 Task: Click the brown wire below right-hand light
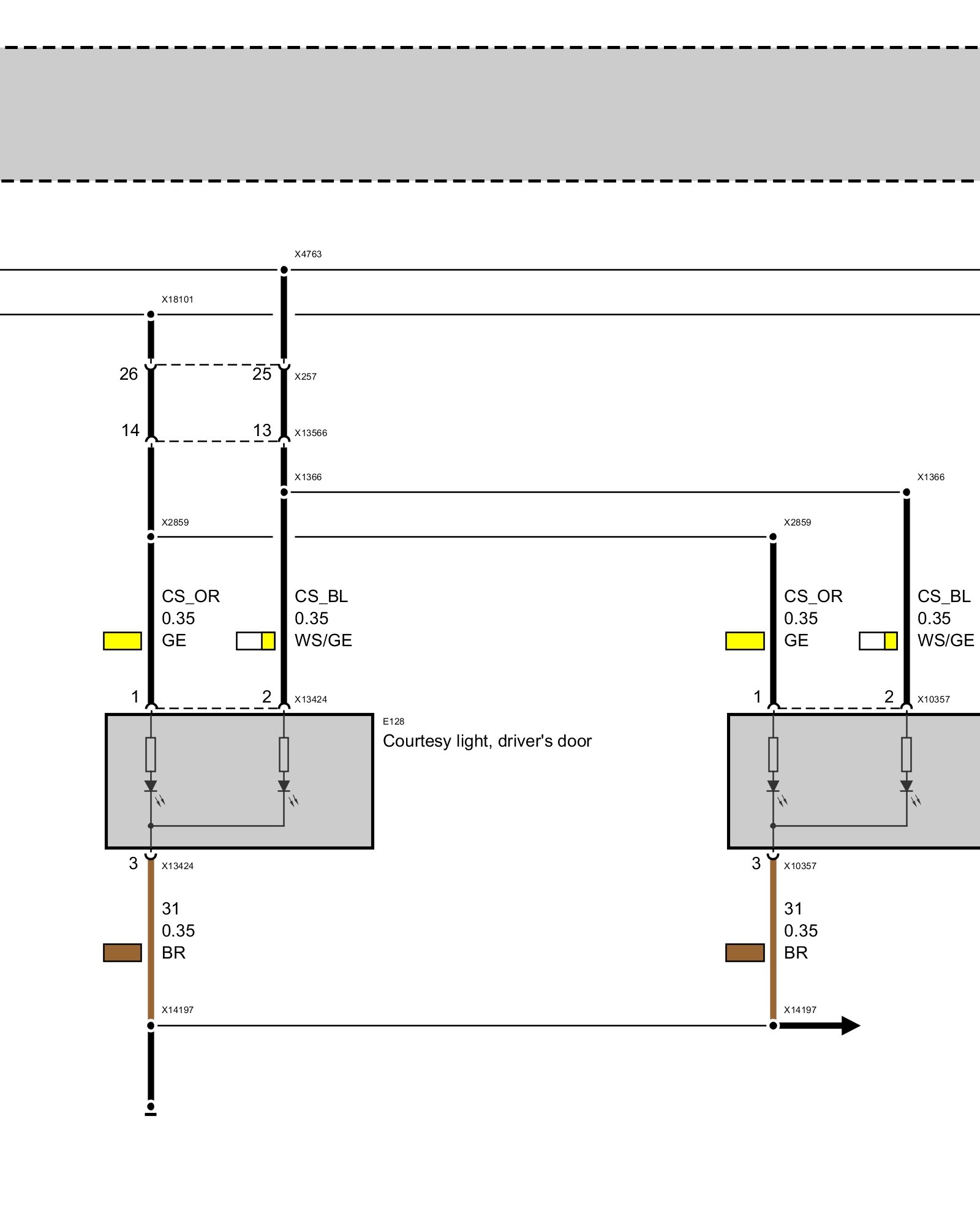click(773, 940)
